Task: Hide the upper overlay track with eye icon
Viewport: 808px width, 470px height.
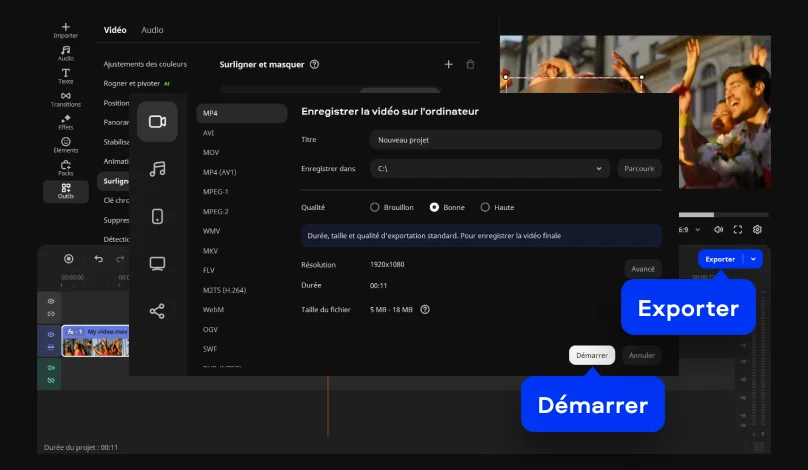Action: click(x=50, y=301)
